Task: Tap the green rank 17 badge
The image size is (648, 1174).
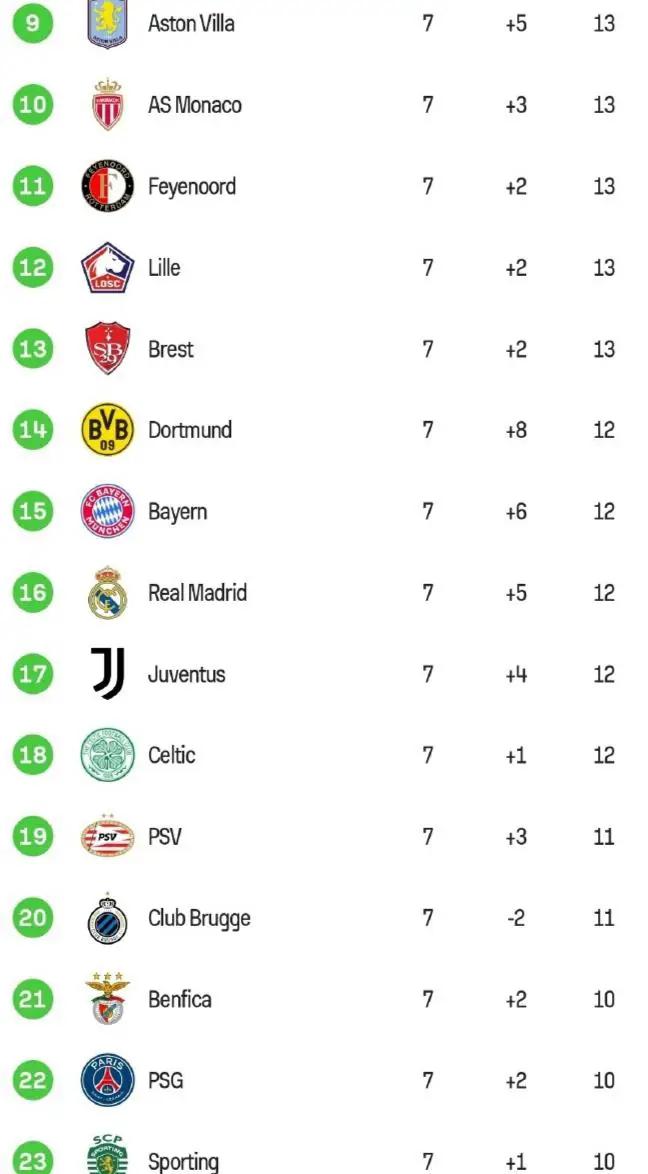Action: click(33, 674)
